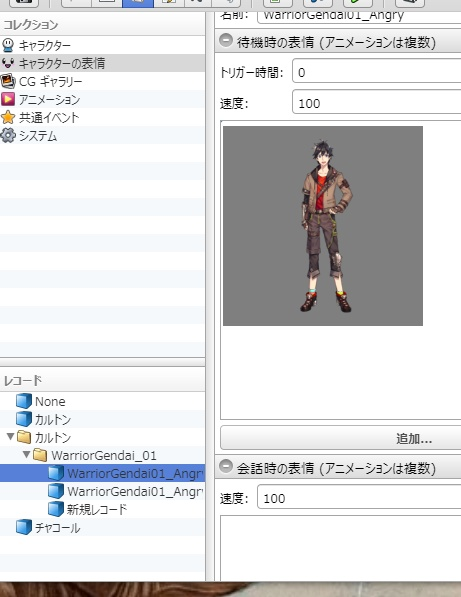Select the WarriorGendai_01 folder
The width and height of the screenshot is (461, 597).
102,455
